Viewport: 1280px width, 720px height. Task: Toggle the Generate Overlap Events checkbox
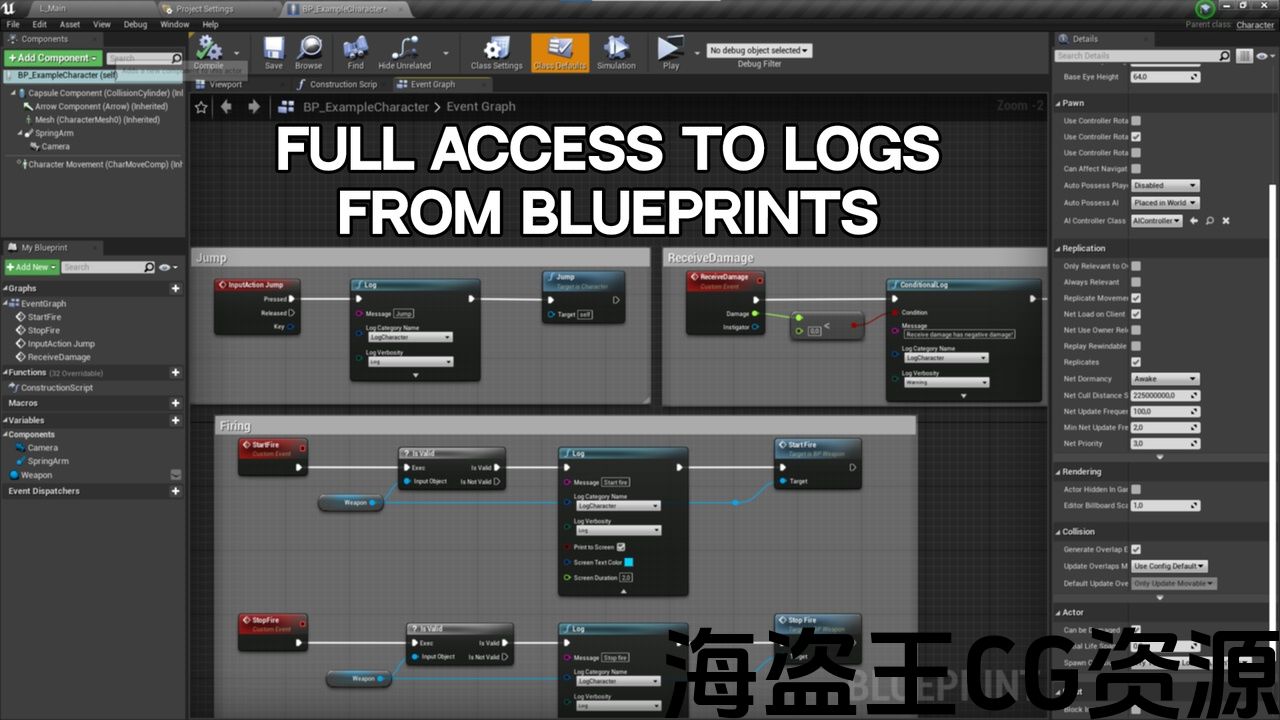point(1136,549)
